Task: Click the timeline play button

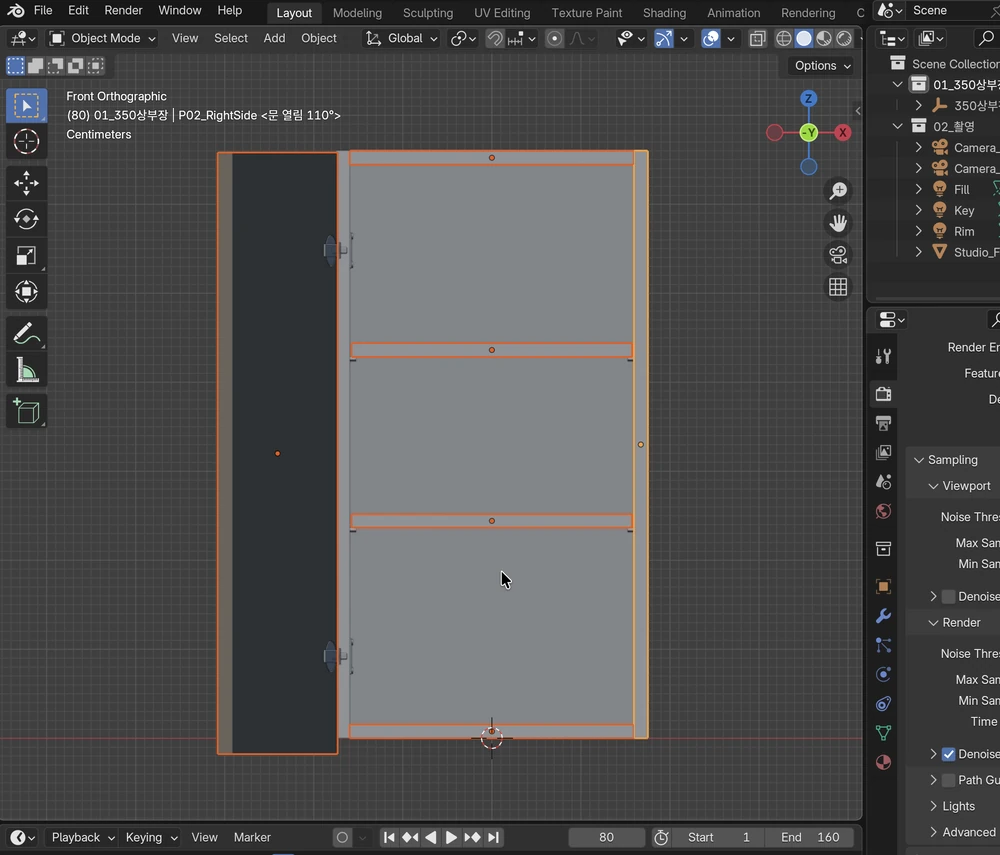Action: point(450,837)
